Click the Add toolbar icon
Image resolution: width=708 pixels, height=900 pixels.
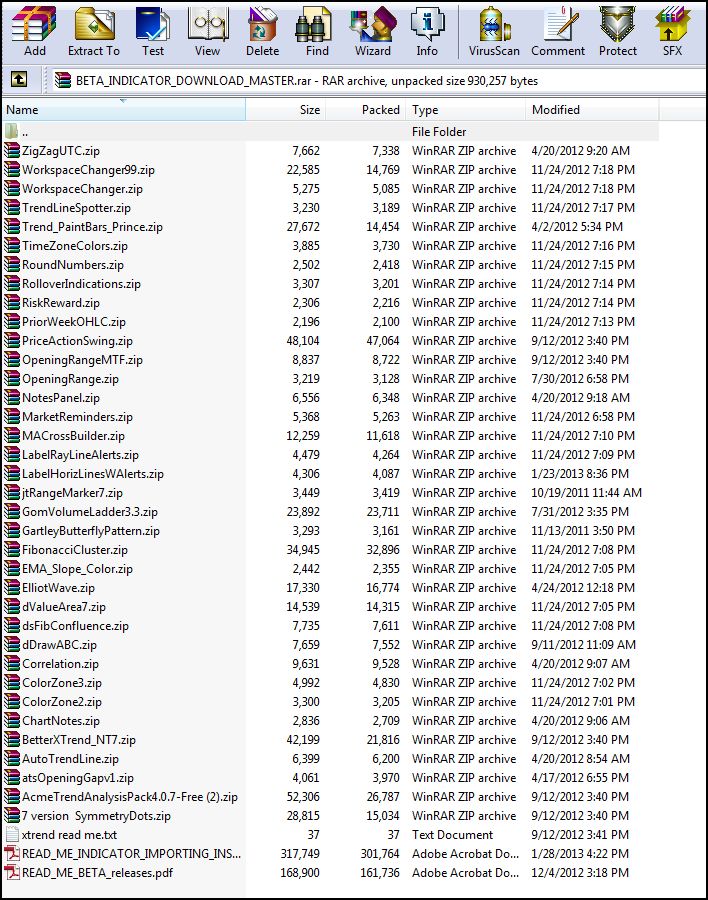(34, 24)
